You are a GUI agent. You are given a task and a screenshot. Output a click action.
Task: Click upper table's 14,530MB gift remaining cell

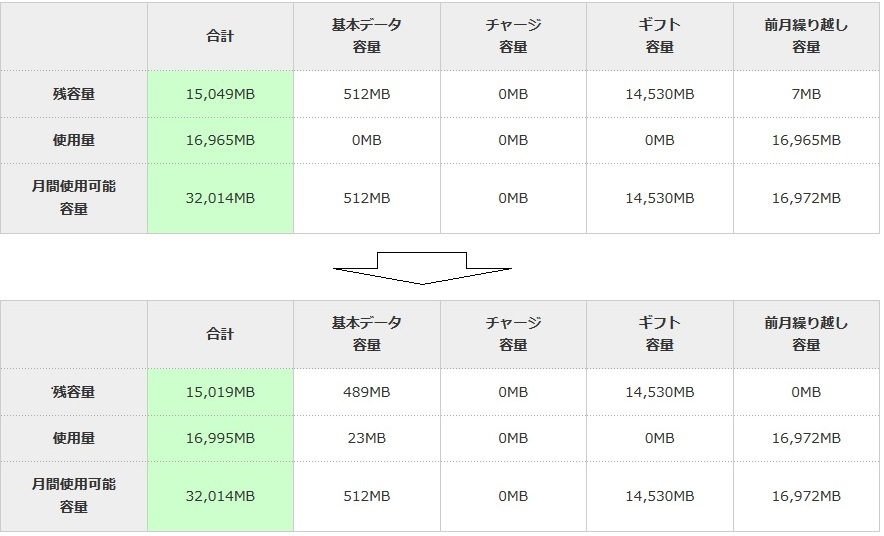point(659,94)
